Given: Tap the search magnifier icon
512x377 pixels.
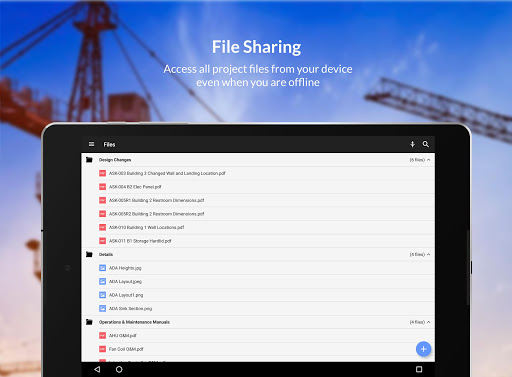Looking at the screenshot, I should click(426, 144).
